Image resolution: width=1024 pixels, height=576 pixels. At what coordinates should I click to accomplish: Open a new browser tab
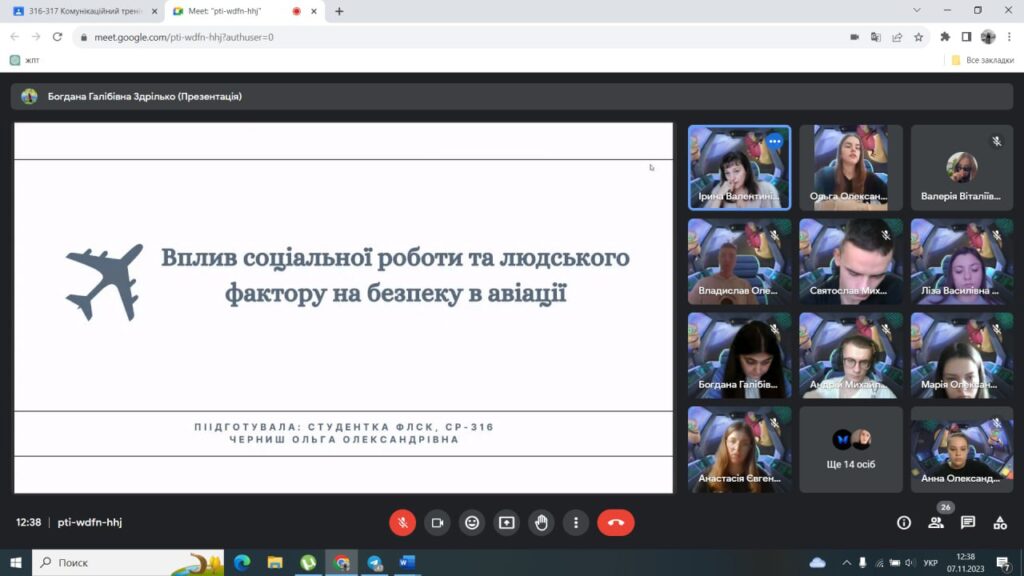(339, 11)
